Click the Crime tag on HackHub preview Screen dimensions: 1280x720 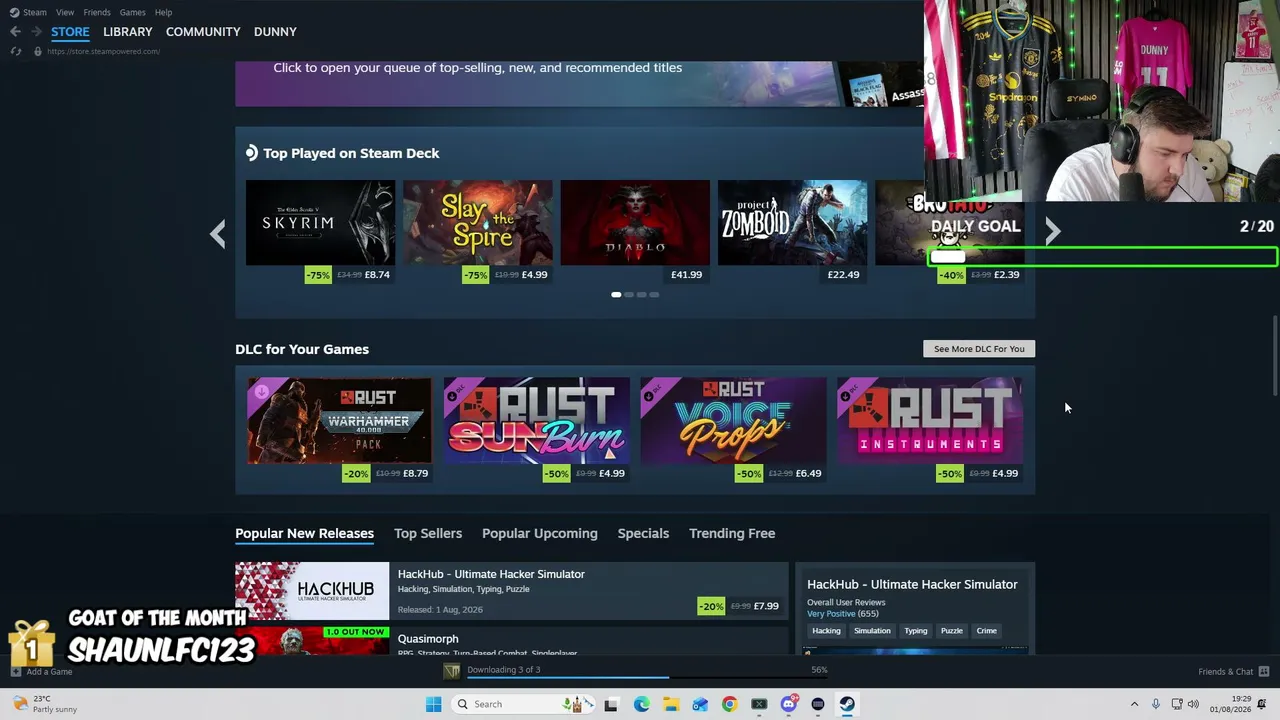(x=986, y=631)
